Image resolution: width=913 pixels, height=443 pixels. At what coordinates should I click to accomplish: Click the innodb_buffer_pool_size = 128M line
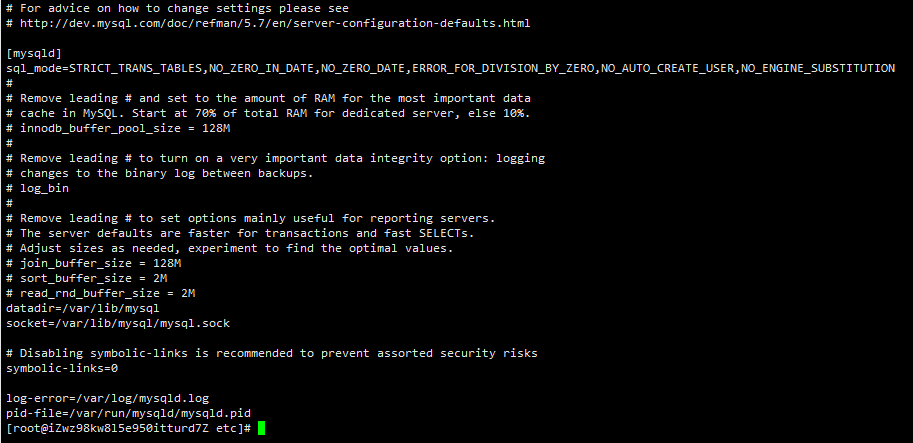[118, 128]
